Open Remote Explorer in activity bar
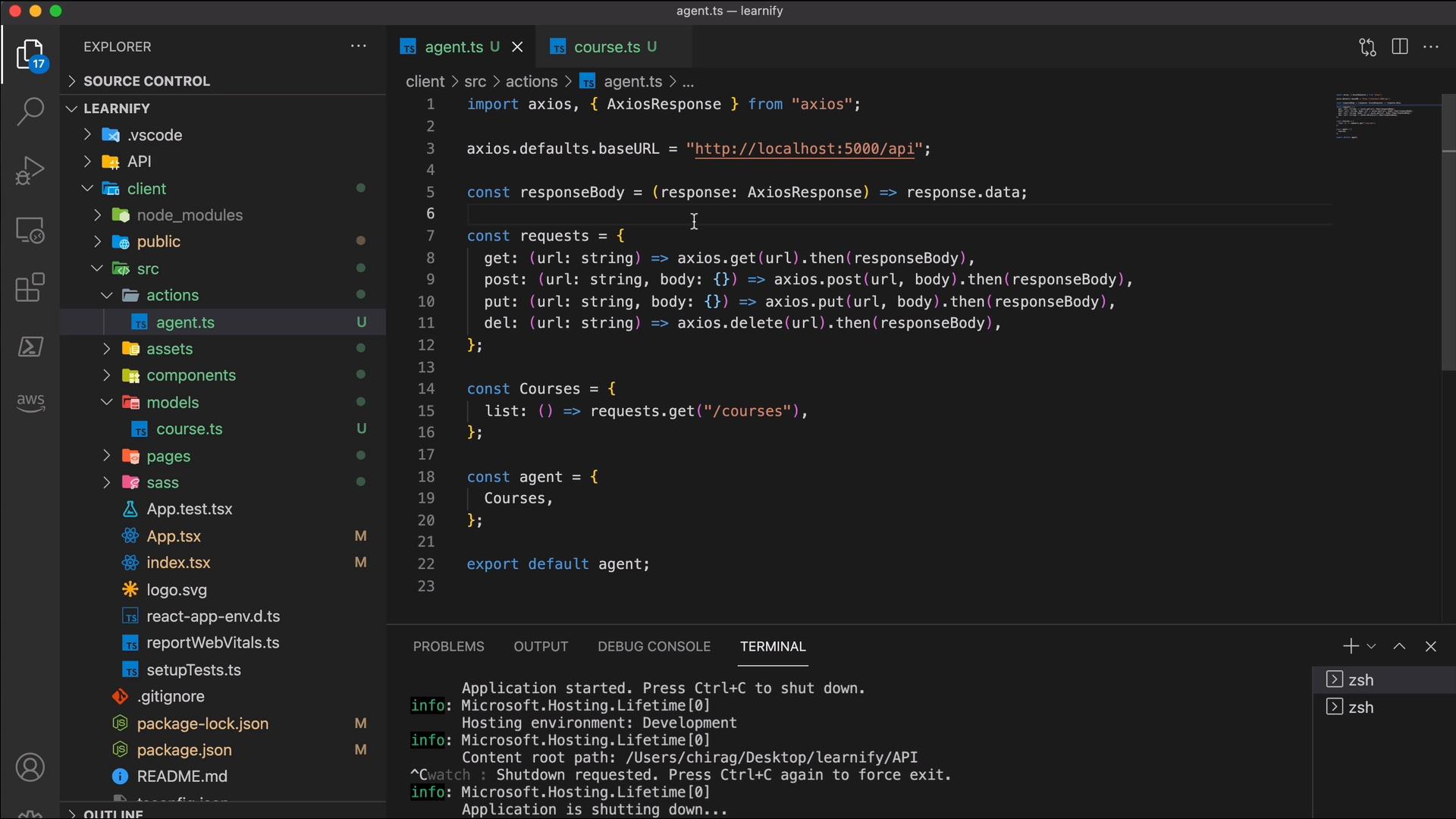Screen dimensions: 1456x819 click(30, 229)
